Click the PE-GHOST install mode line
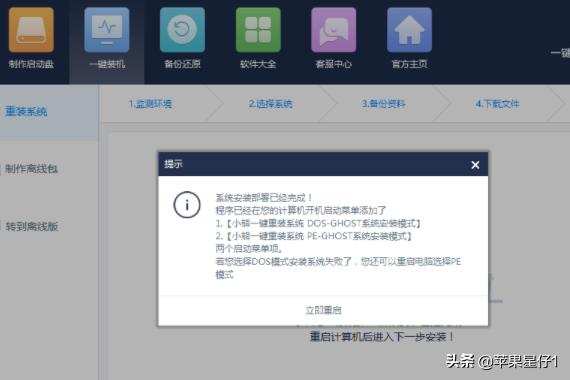The height and width of the screenshot is (380, 570). click(x=314, y=236)
